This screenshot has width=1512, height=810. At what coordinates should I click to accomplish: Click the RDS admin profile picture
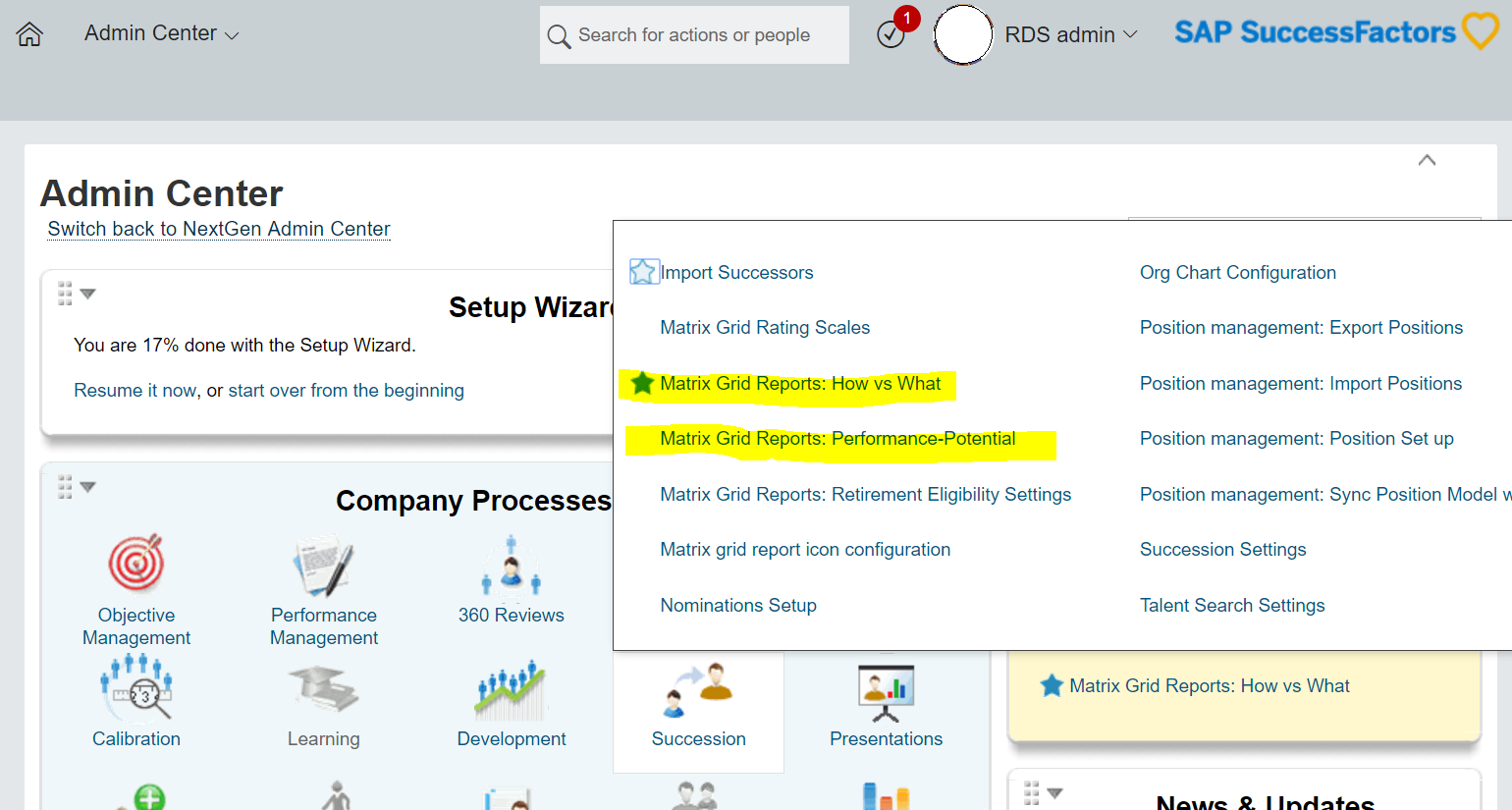963,34
